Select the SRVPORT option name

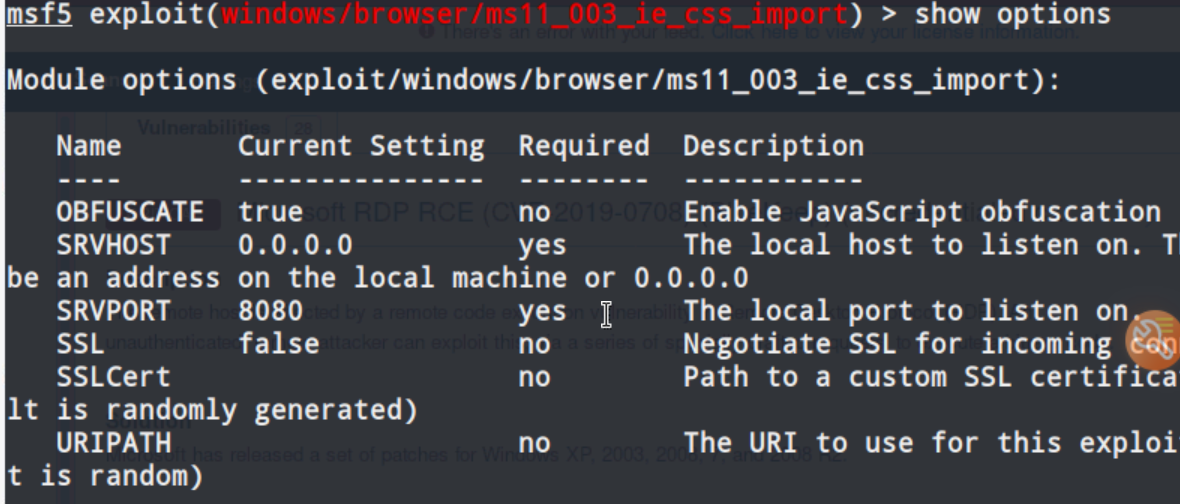tap(114, 311)
